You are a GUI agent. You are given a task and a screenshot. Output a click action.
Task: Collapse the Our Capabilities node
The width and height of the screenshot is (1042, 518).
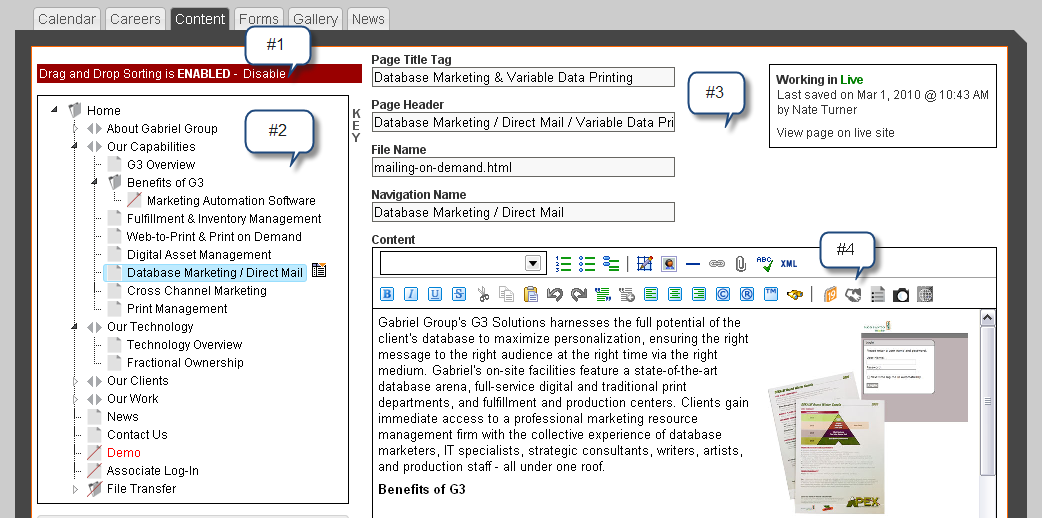click(75, 146)
